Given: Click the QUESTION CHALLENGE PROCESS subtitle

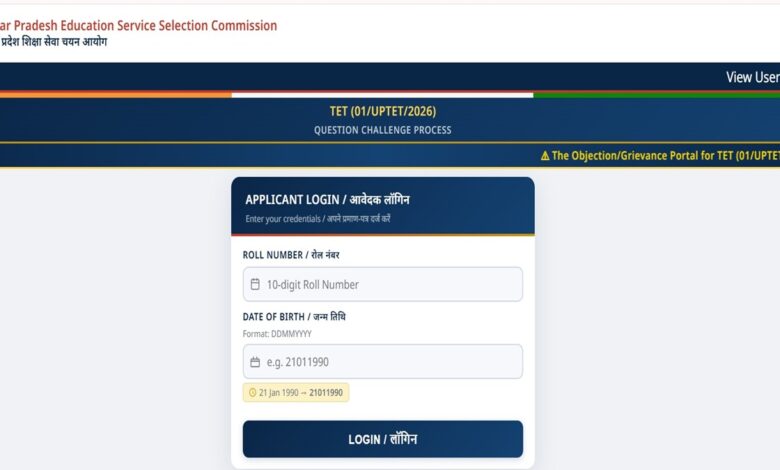Looking at the screenshot, I should (x=383, y=130).
